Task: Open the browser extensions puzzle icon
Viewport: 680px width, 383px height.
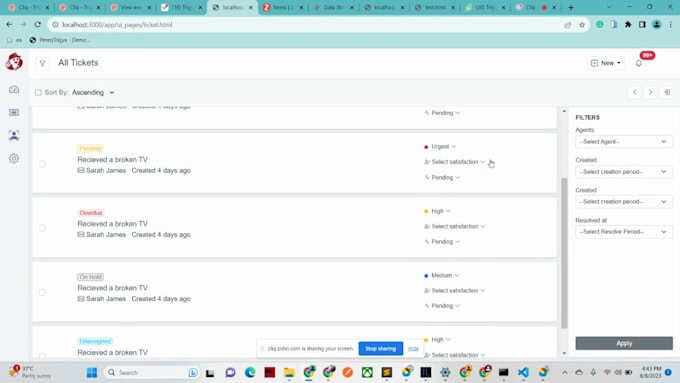Action: click(628, 25)
